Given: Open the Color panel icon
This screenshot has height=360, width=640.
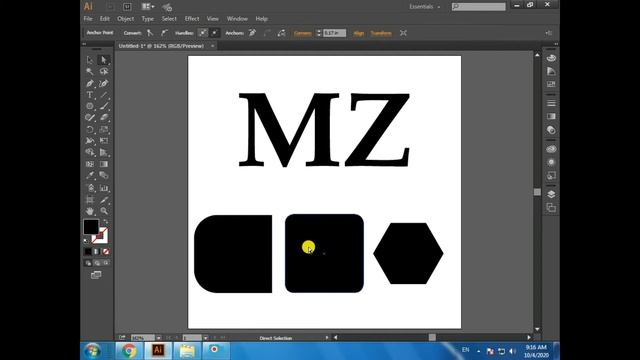Looking at the screenshot, I should tap(551, 58).
